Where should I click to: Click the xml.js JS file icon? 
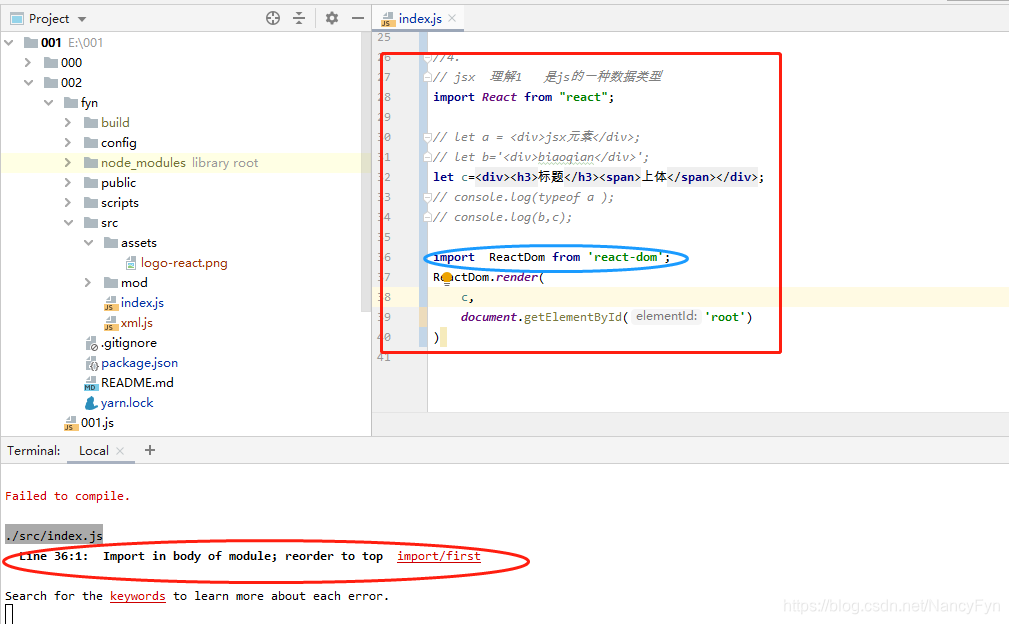tap(111, 323)
